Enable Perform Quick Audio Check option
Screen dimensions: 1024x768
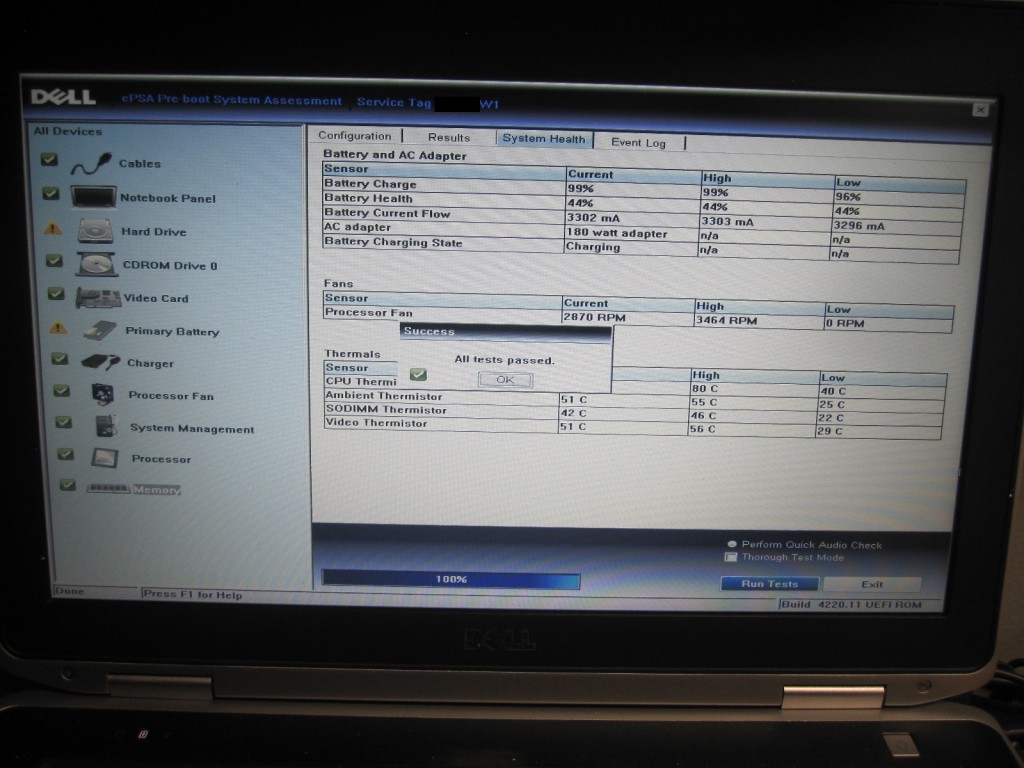point(732,545)
